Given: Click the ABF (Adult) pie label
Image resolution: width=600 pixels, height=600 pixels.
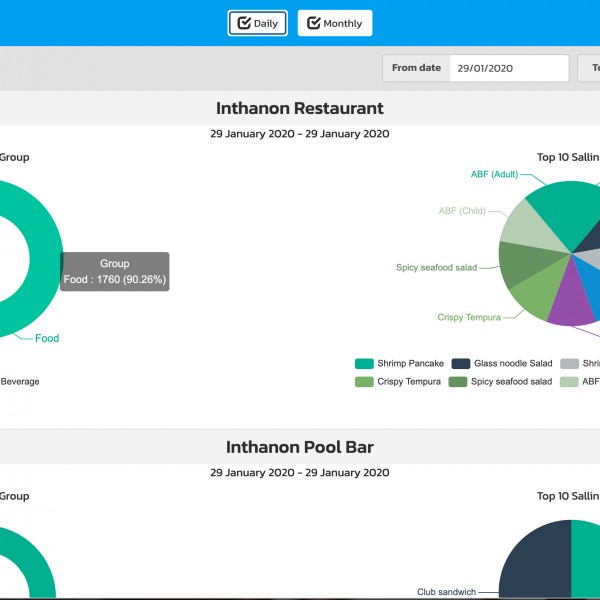Looking at the screenshot, I should pyautogui.click(x=494, y=174).
